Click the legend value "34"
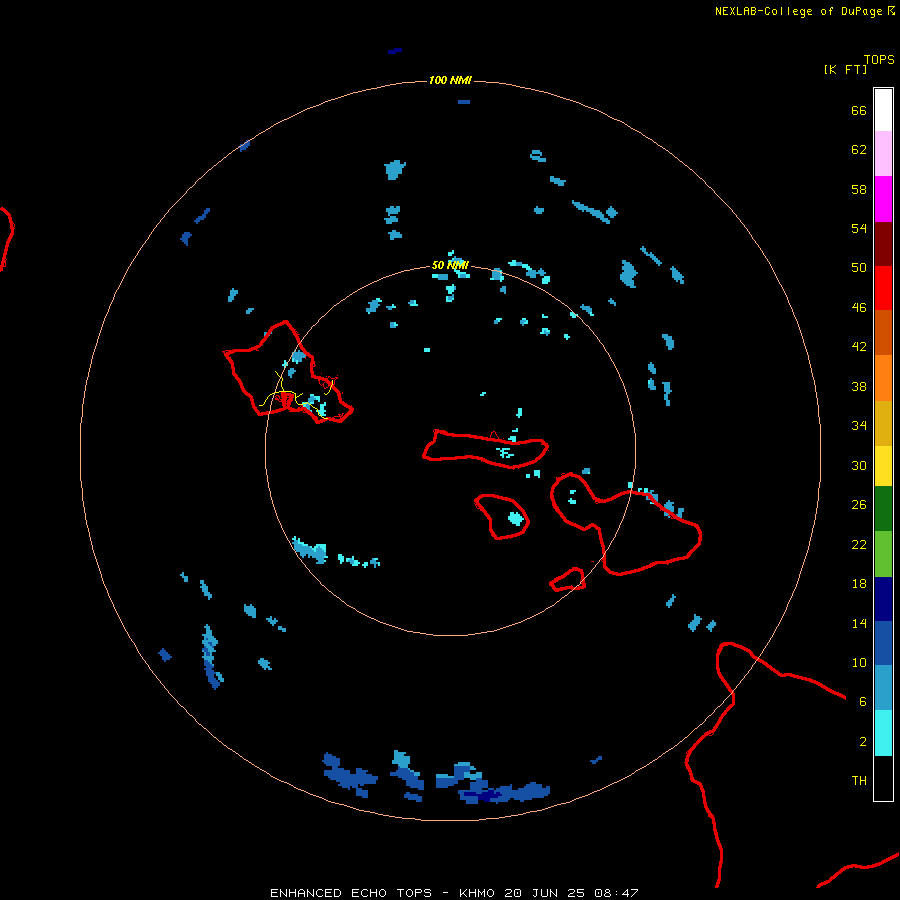Screen dimensions: 900x900 tap(859, 425)
